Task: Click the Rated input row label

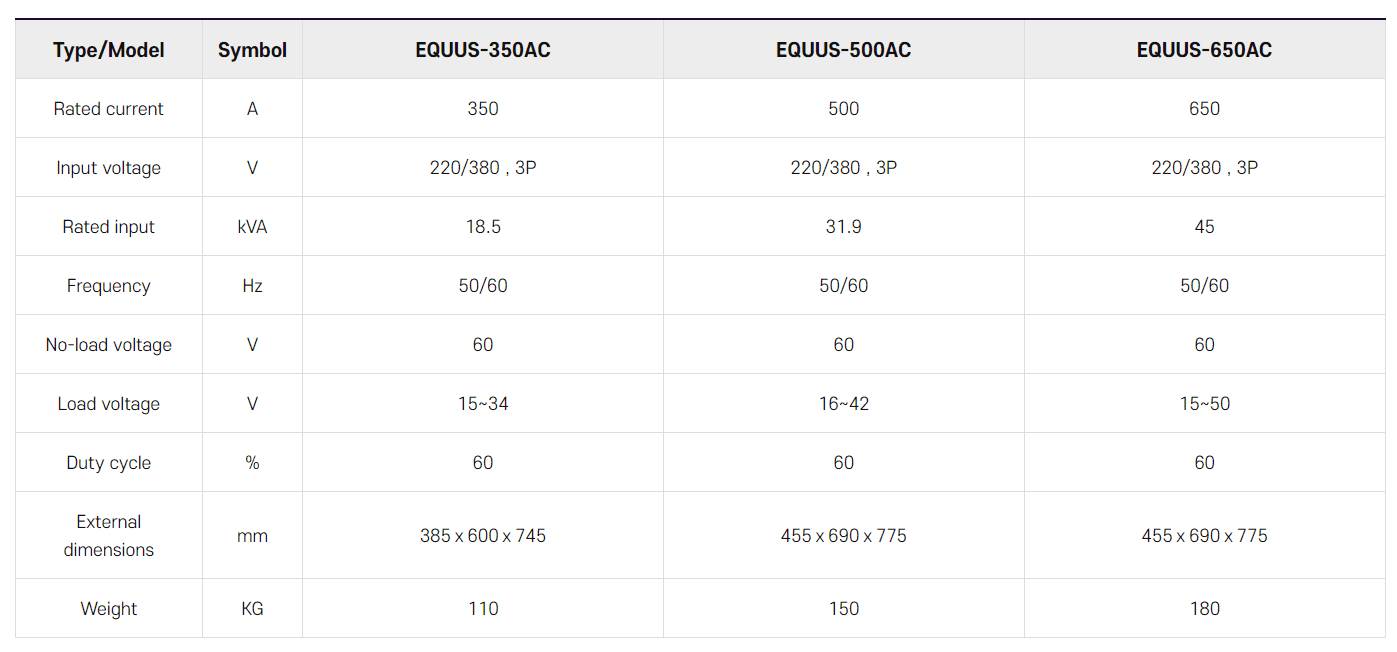Action: coord(109,227)
